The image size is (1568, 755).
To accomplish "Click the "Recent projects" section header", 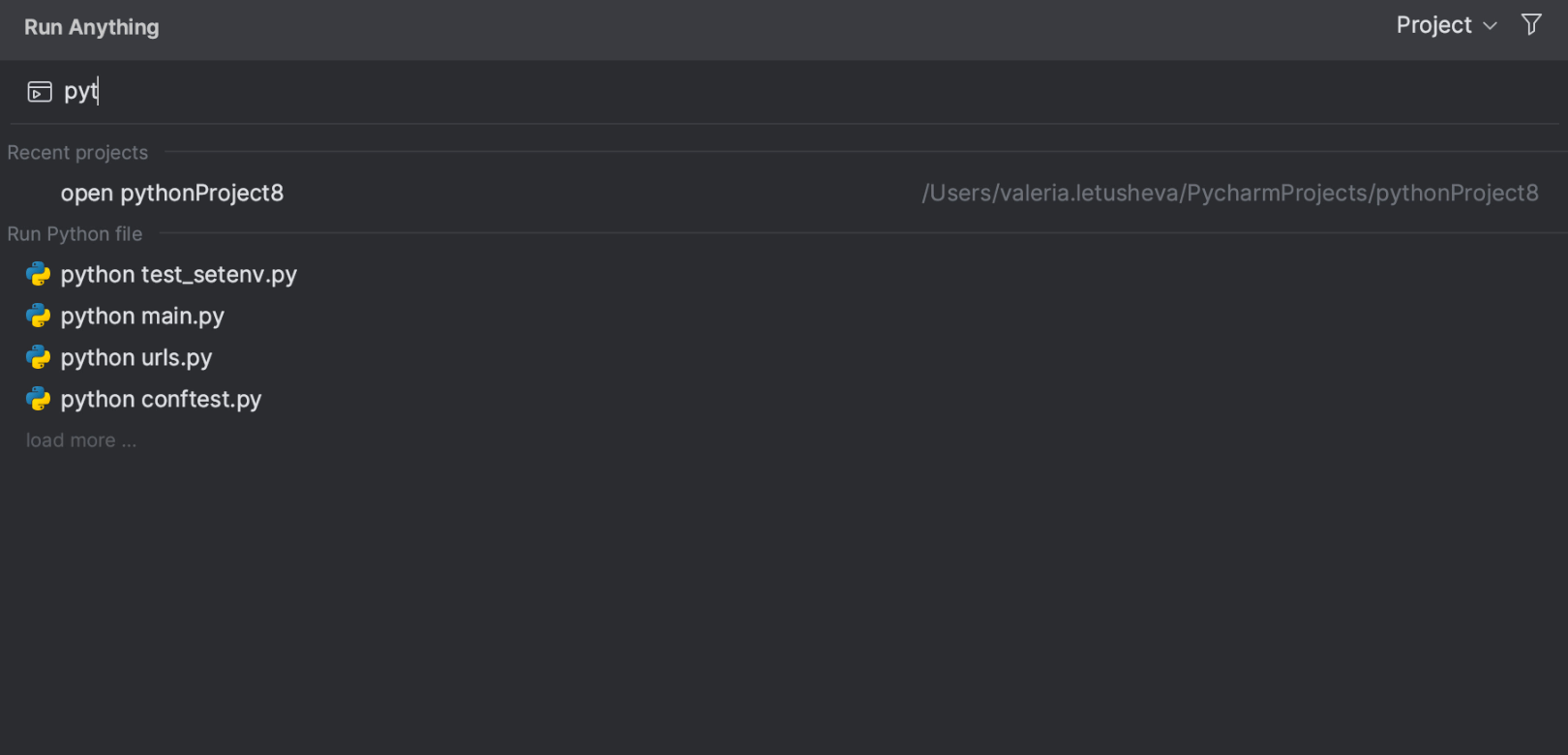I will click(77, 153).
